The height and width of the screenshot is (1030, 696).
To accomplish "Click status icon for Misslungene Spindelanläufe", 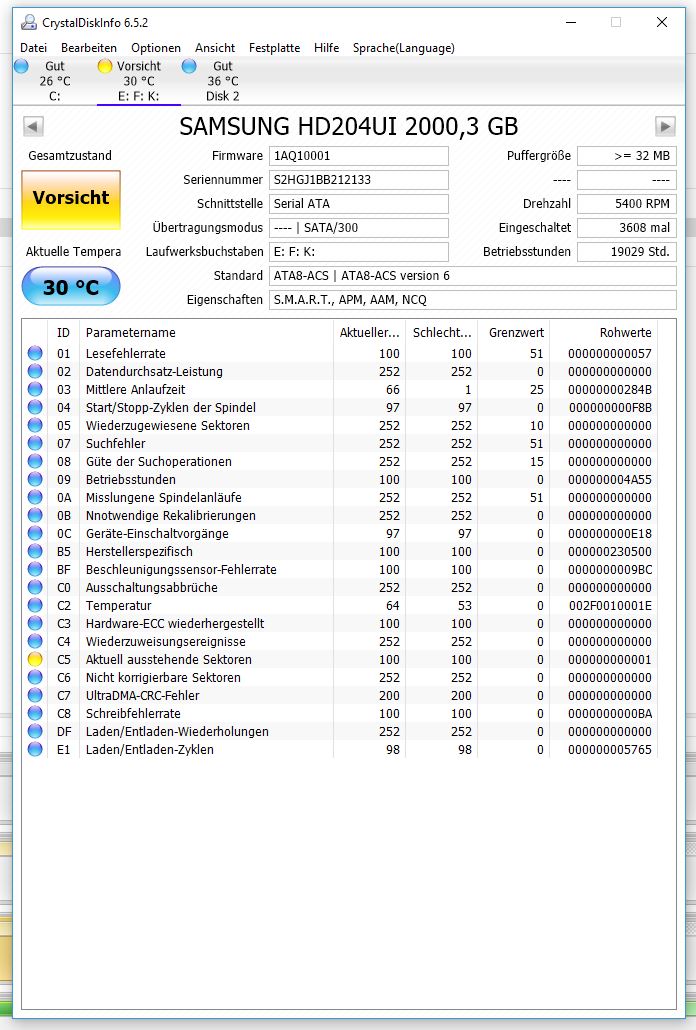I will (x=35, y=497).
